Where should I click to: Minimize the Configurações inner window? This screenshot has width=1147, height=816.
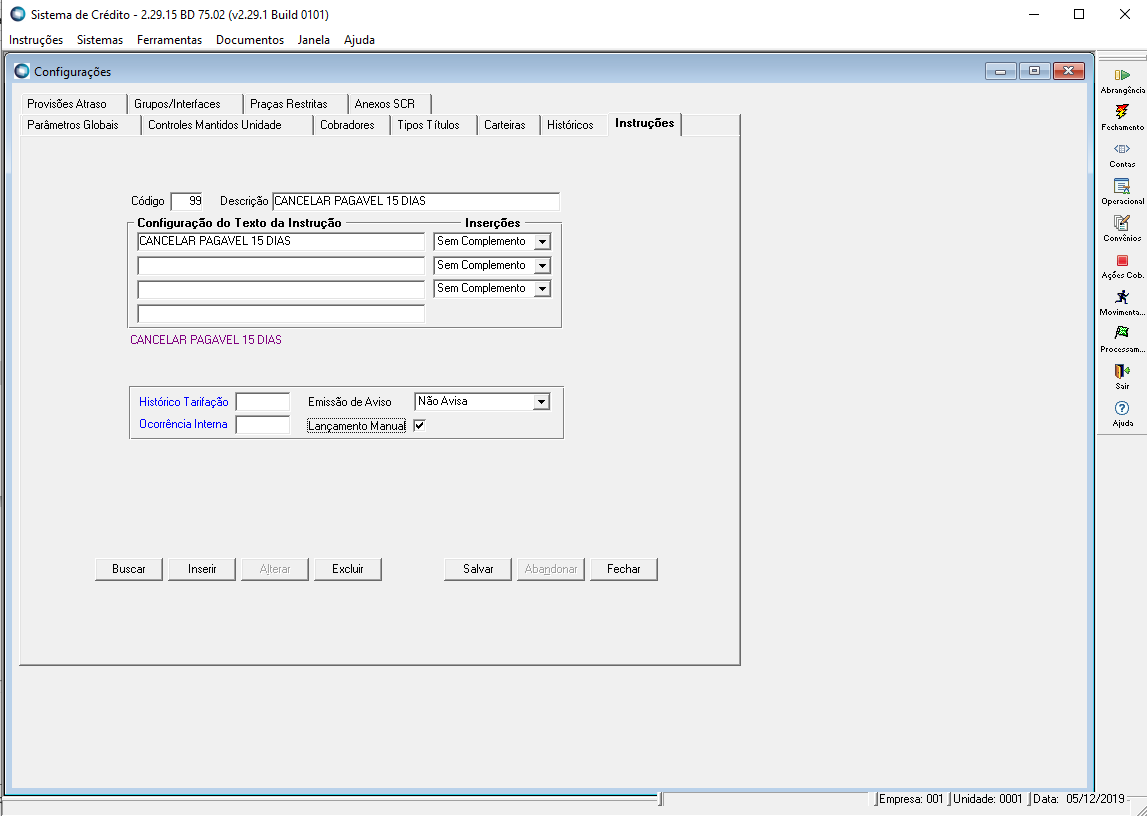click(1001, 71)
